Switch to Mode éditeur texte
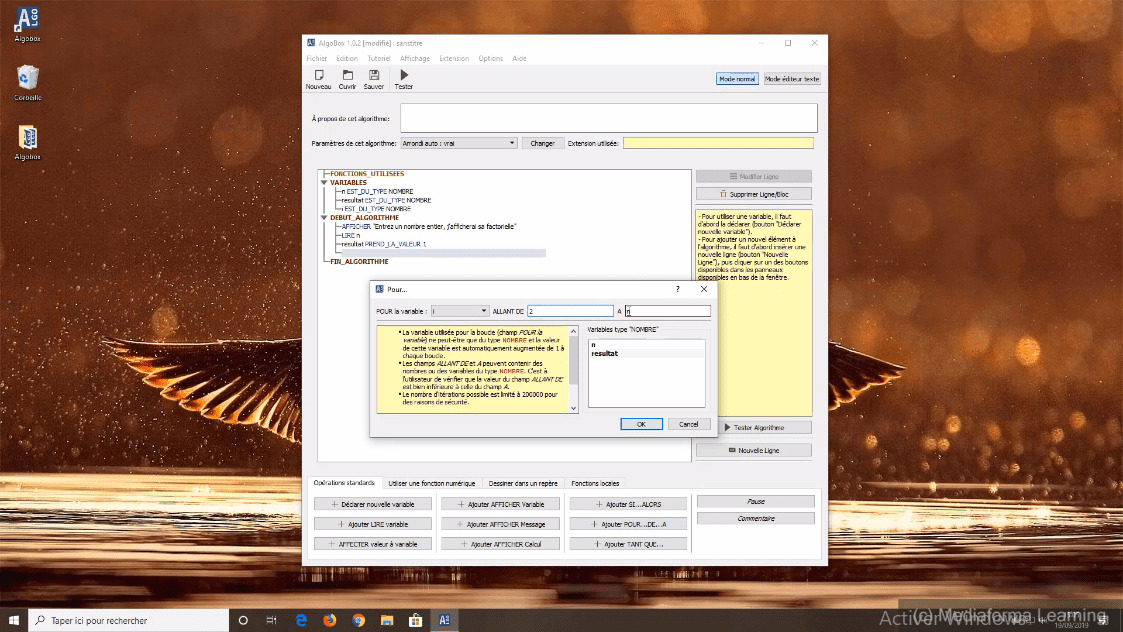The height and width of the screenshot is (632, 1123). point(792,78)
